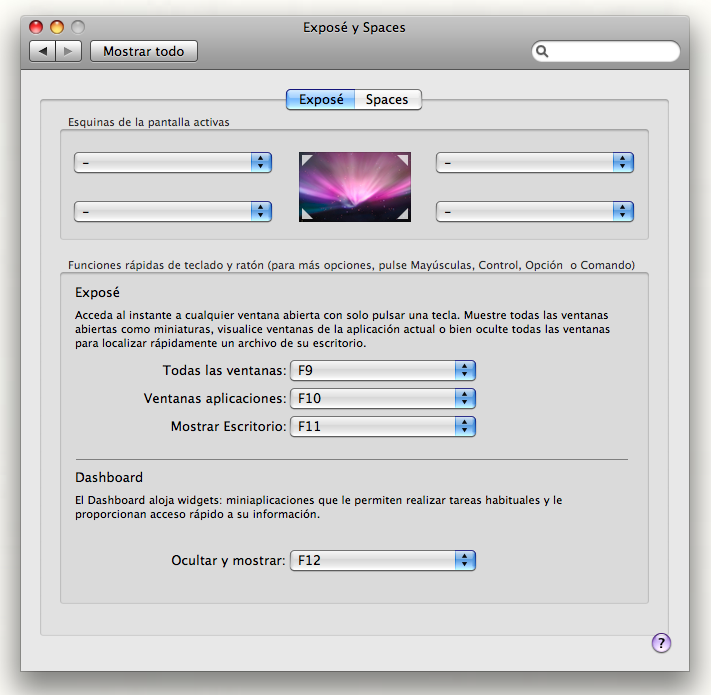
Task: Open "Ocultar y mostrar" F12 dropdown
Action: coord(383,560)
